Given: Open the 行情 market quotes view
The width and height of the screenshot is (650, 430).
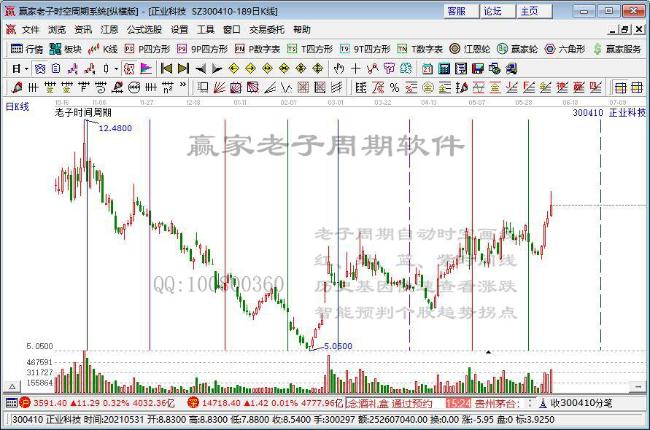Looking at the screenshot, I should click(x=27, y=49).
